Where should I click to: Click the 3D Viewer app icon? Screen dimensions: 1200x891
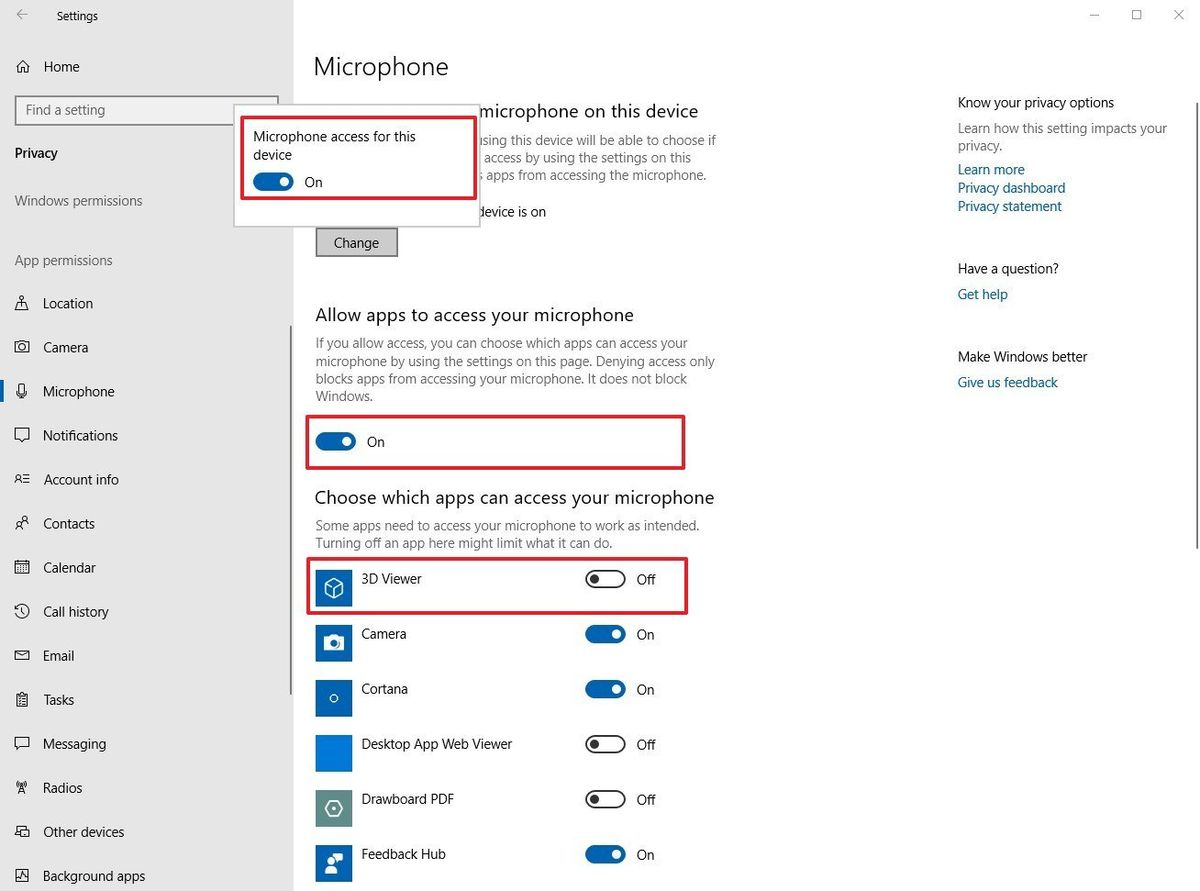tap(333, 587)
